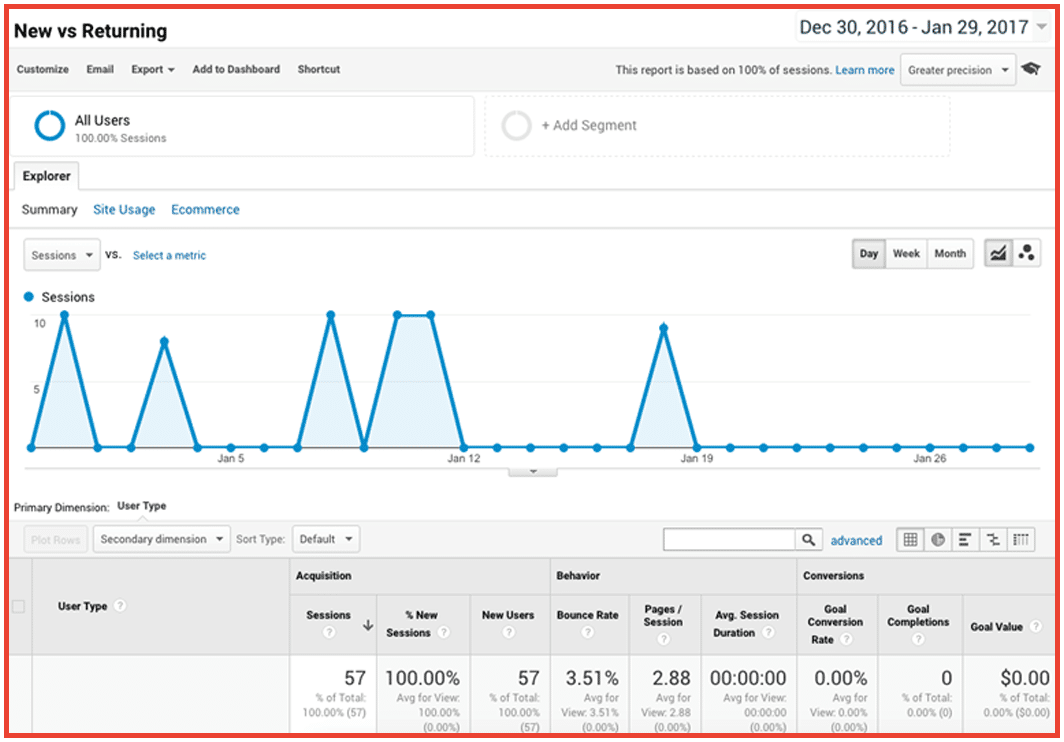Open help for Avg. Session Duration column

(767, 632)
